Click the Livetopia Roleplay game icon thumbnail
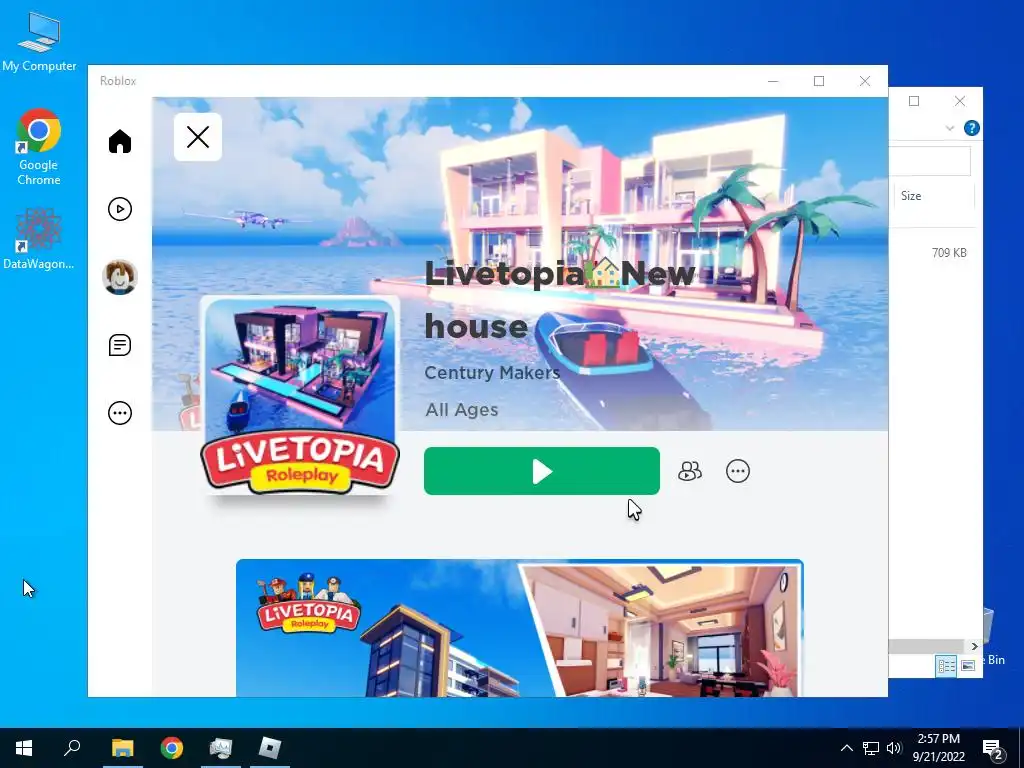Viewport: 1024px width, 768px height. pyautogui.click(x=300, y=396)
